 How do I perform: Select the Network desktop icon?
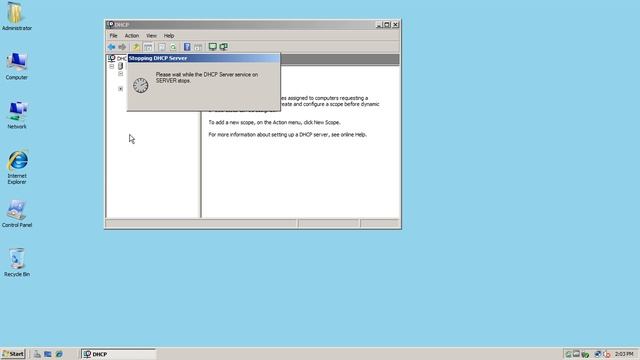[x=17, y=115]
